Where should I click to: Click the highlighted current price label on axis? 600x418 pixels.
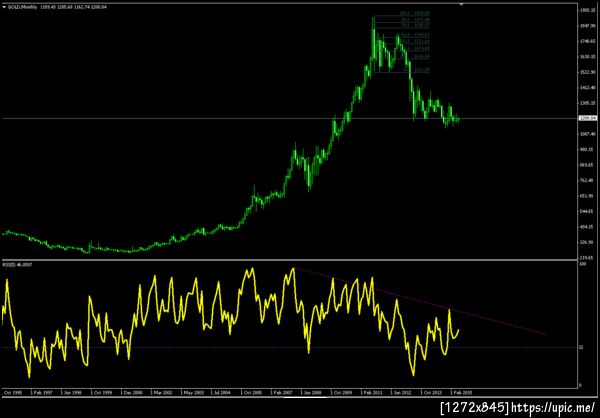[x=588, y=118]
